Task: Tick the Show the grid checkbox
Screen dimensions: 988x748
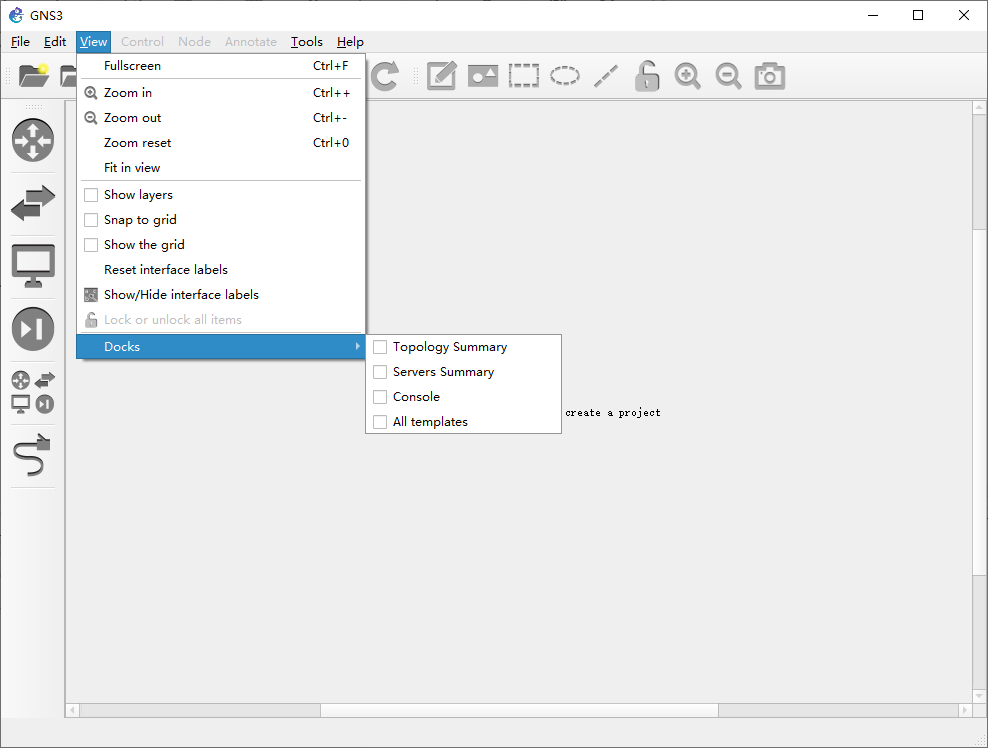Action: tap(91, 245)
